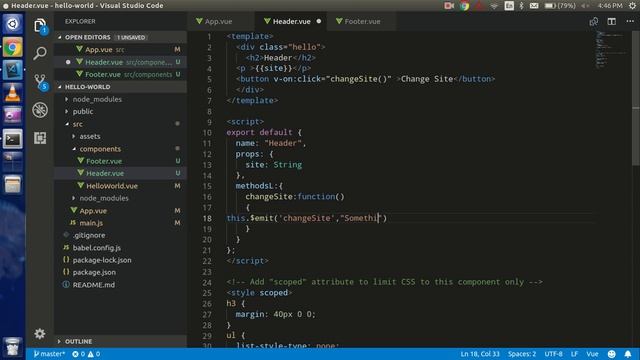Change language mode via Vue item

[x=592, y=354]
